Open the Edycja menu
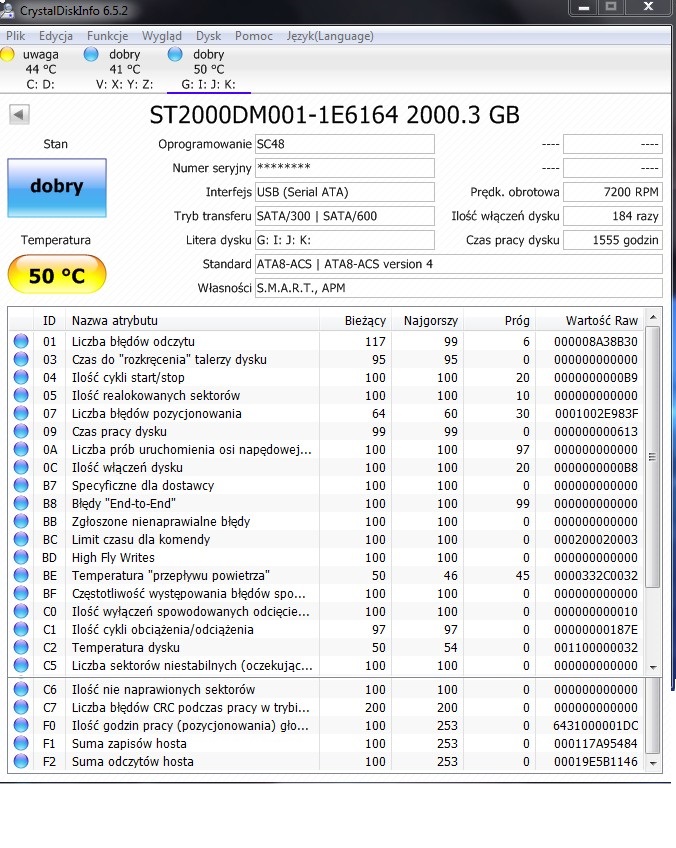 (56, 36)
